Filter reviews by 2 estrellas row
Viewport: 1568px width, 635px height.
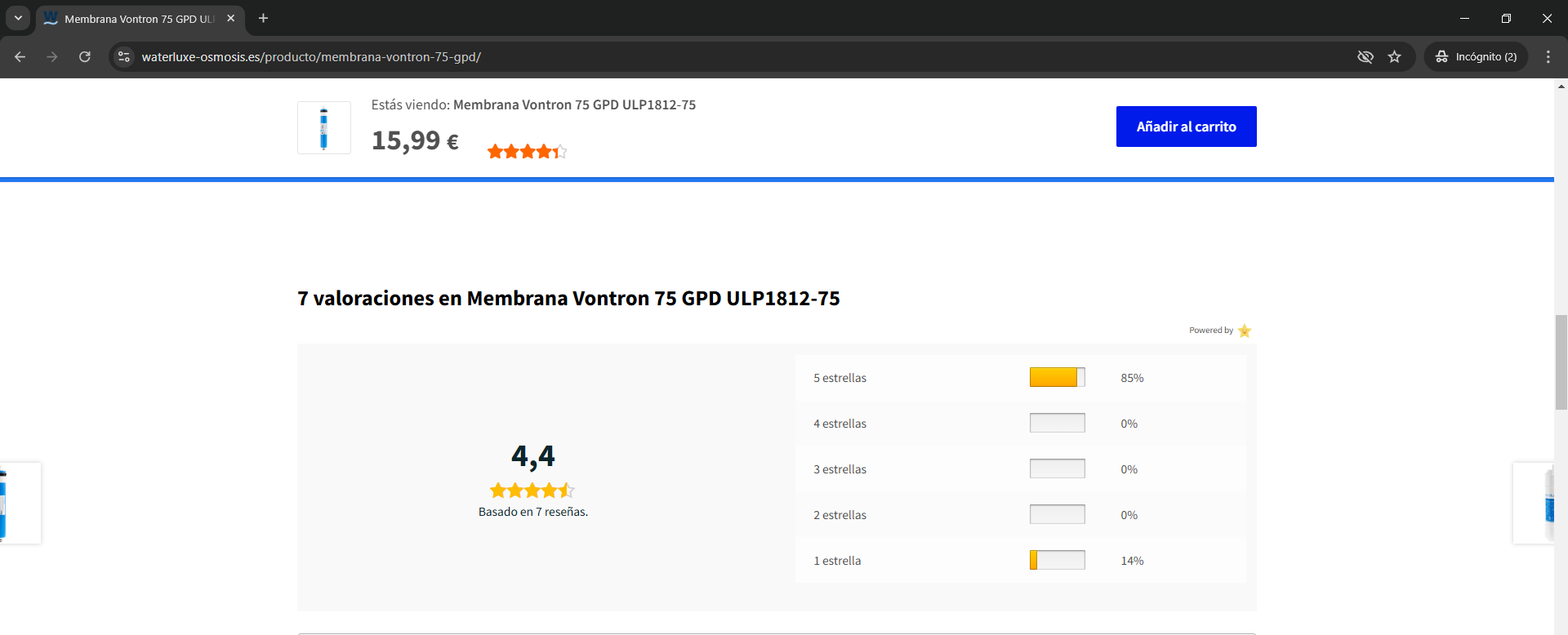1021,515
